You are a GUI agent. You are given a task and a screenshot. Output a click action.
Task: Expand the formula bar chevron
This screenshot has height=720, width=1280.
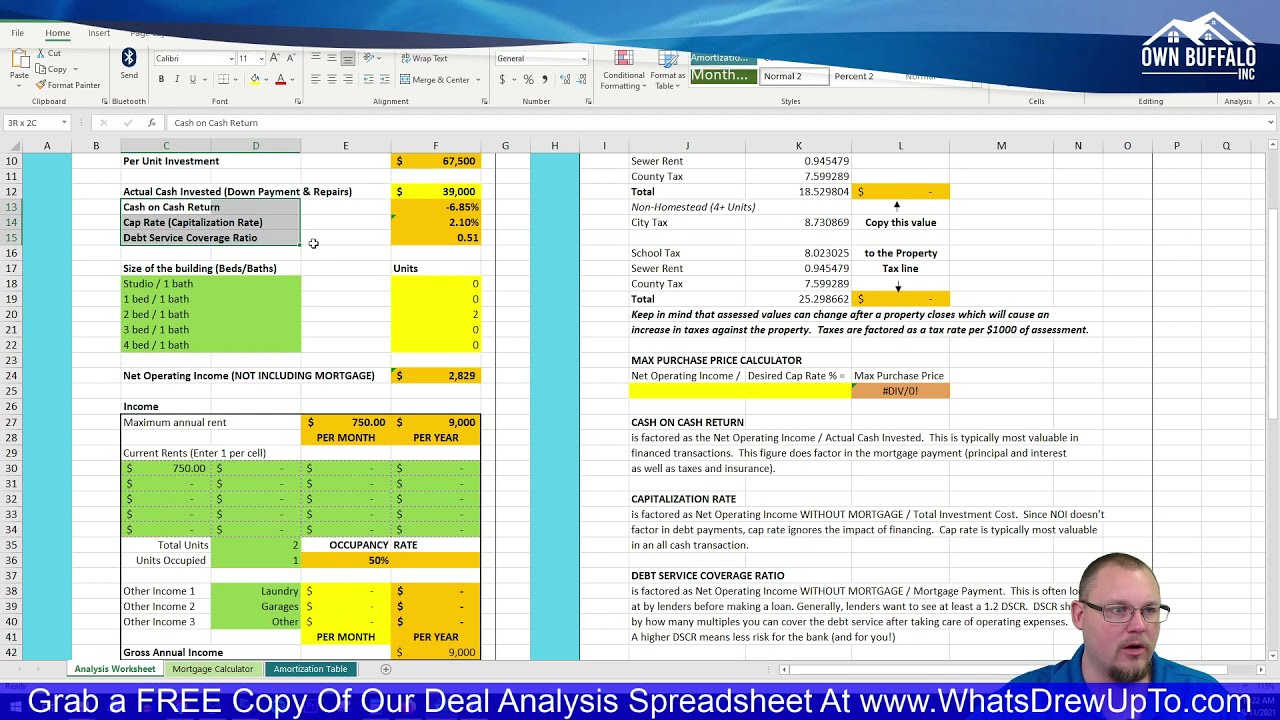click(x=1271, y=123)
